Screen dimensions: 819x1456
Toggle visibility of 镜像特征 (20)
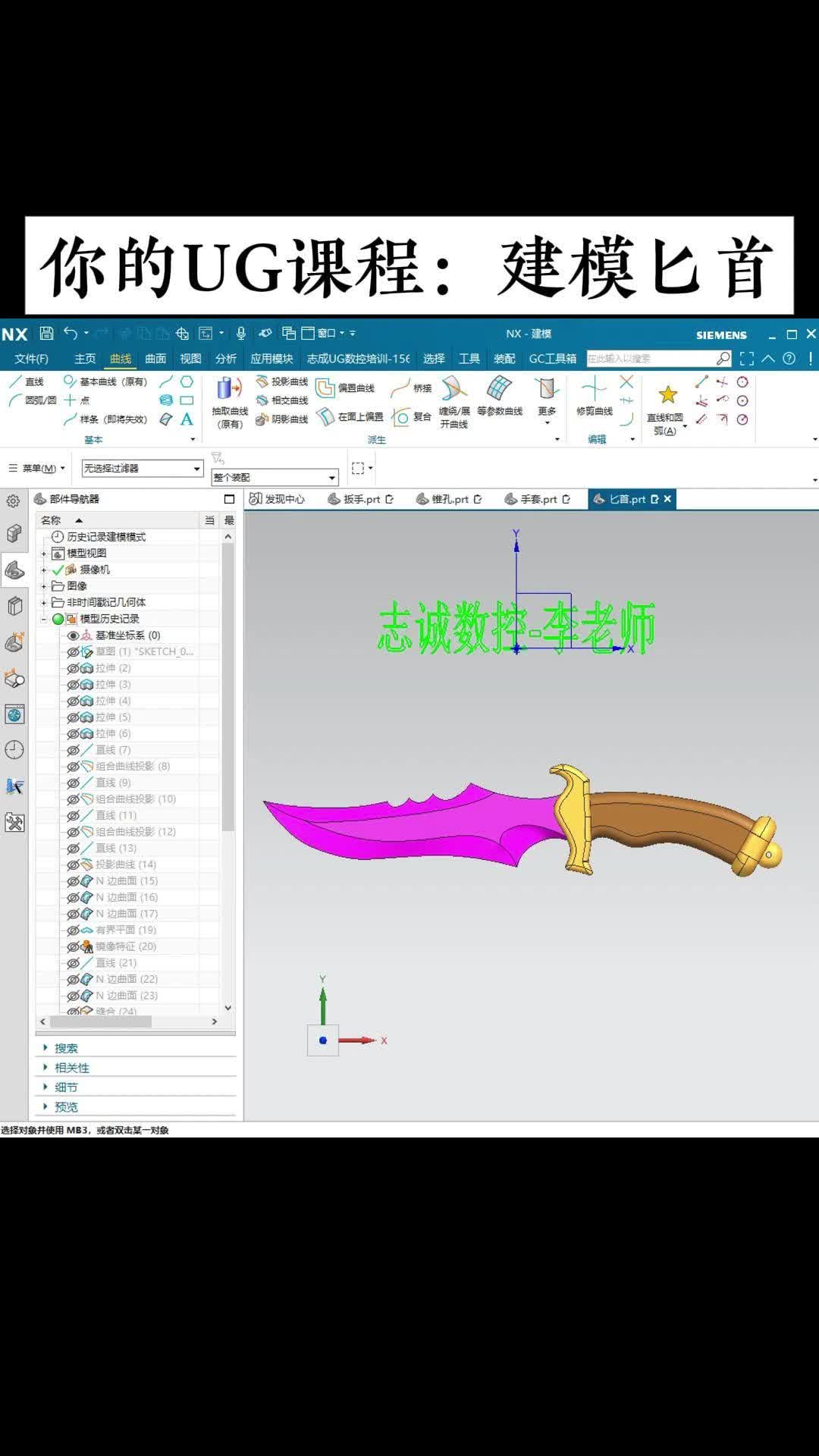(x=73, y=947)
